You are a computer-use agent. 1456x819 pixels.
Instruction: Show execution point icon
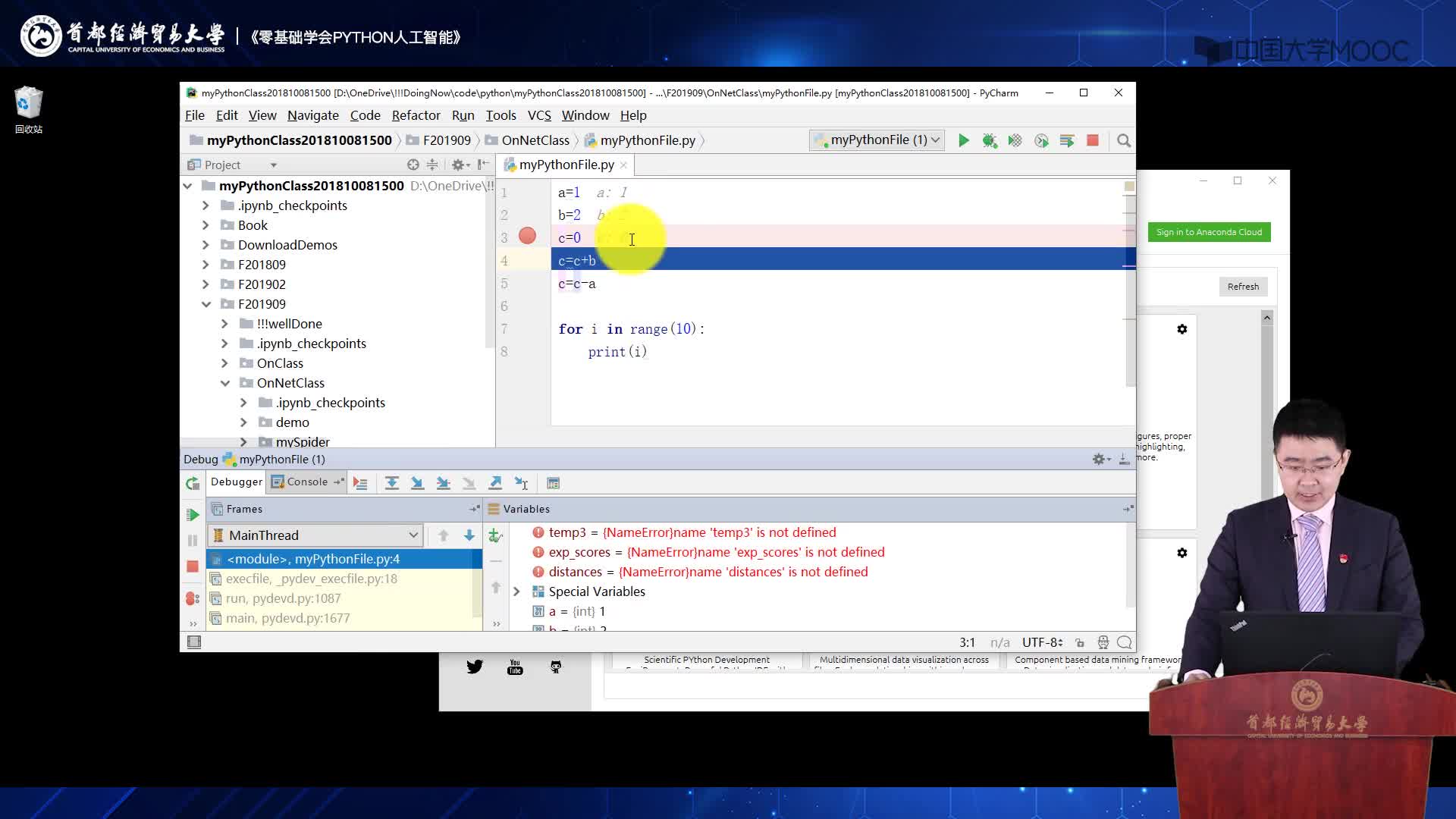click(361, 483)
